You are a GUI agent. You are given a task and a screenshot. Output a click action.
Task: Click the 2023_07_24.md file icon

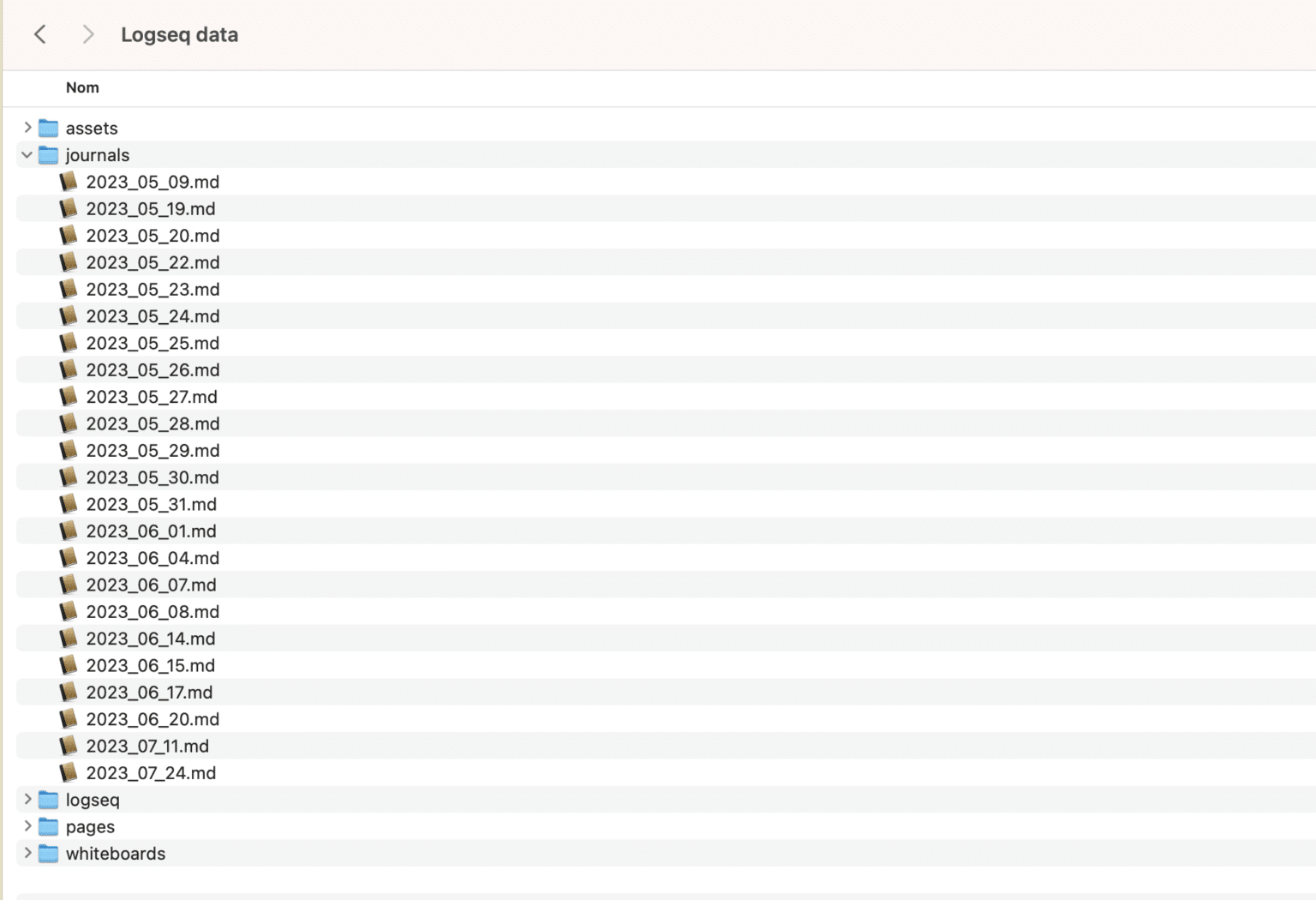69,773
